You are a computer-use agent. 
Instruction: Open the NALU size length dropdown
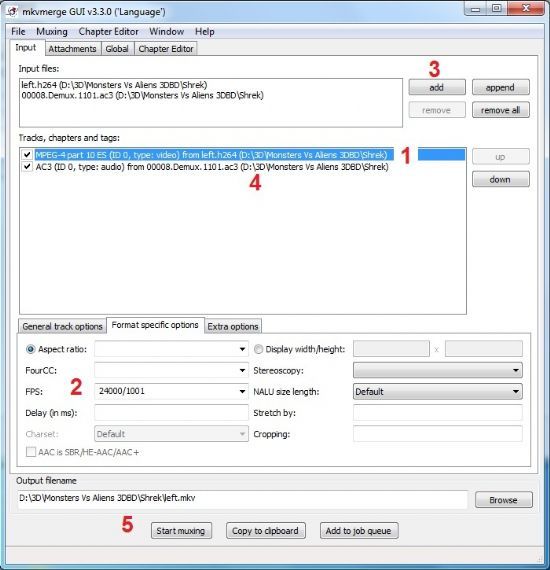[x=438, y=392]
